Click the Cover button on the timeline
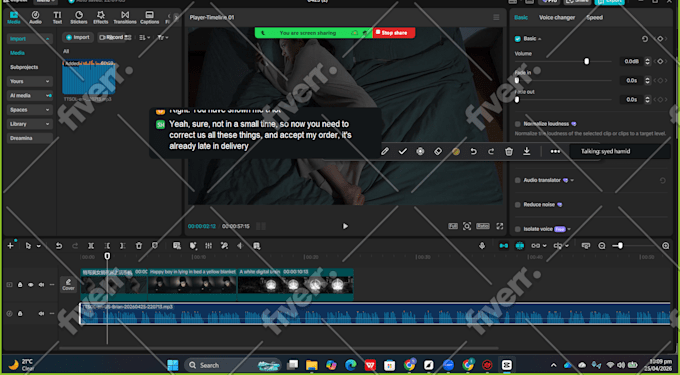 tap(68, 284)
